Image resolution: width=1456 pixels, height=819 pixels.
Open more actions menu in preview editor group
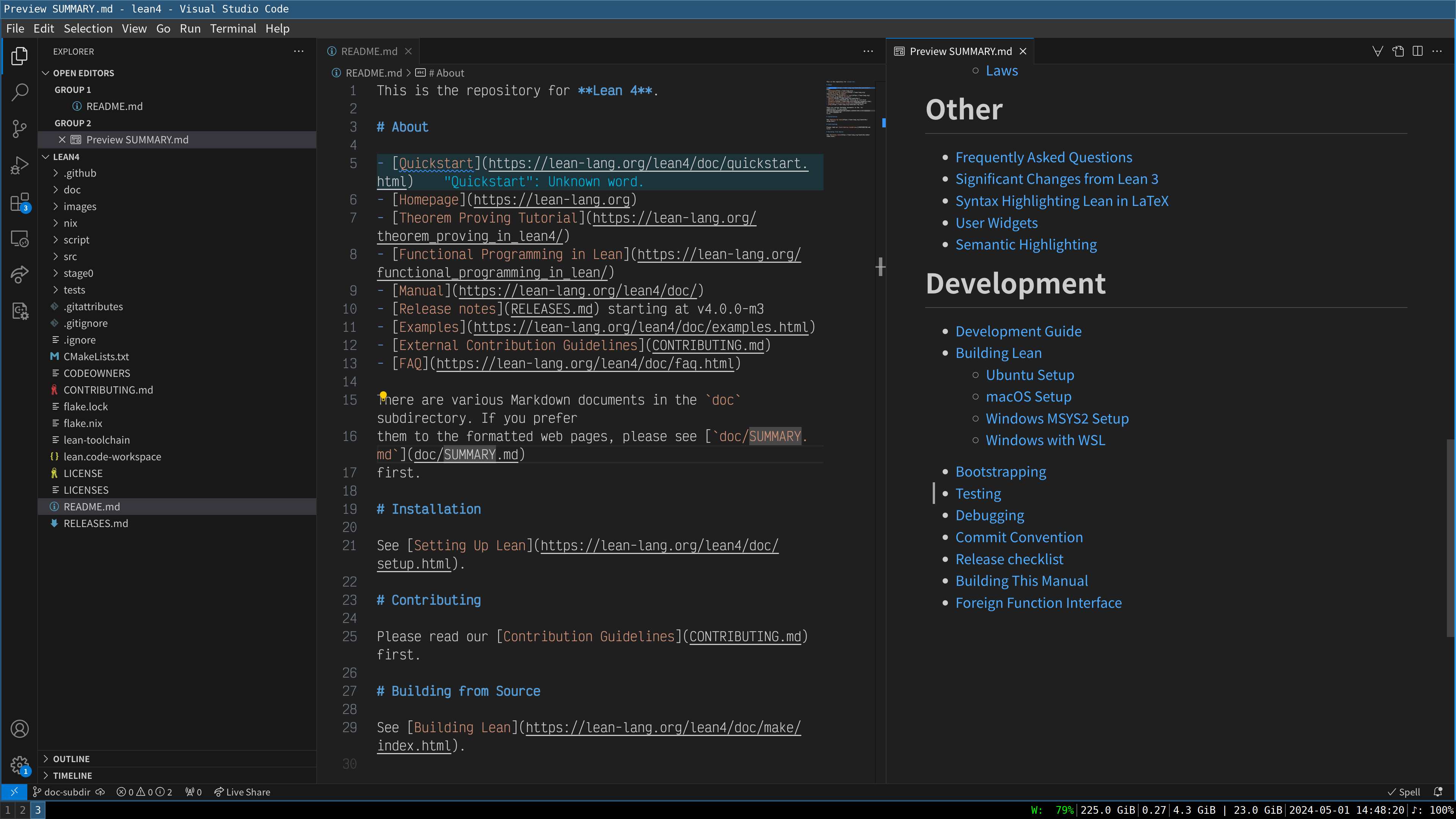1437,52
